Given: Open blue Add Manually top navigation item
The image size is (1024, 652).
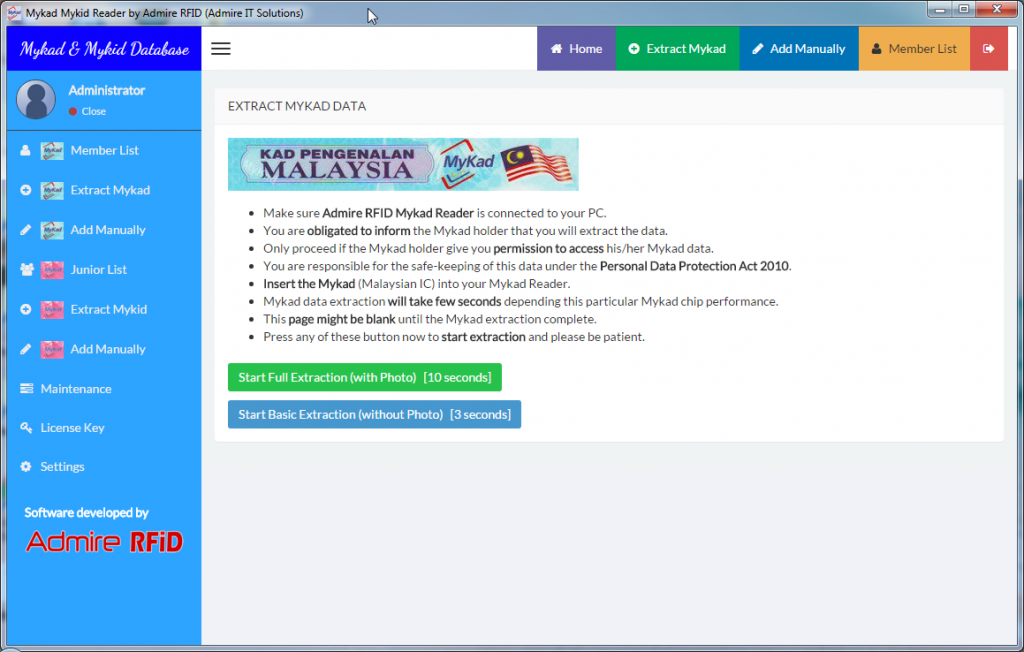Looking at the screenshot, I should click(798, 49).
